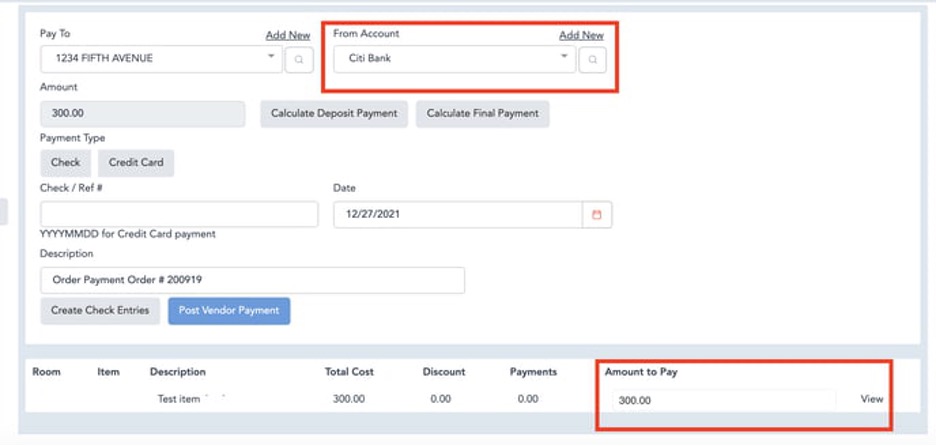936x446 pixels.
Task: Click the Description field with Order Payment text
Action: click(x=253, y=280)
